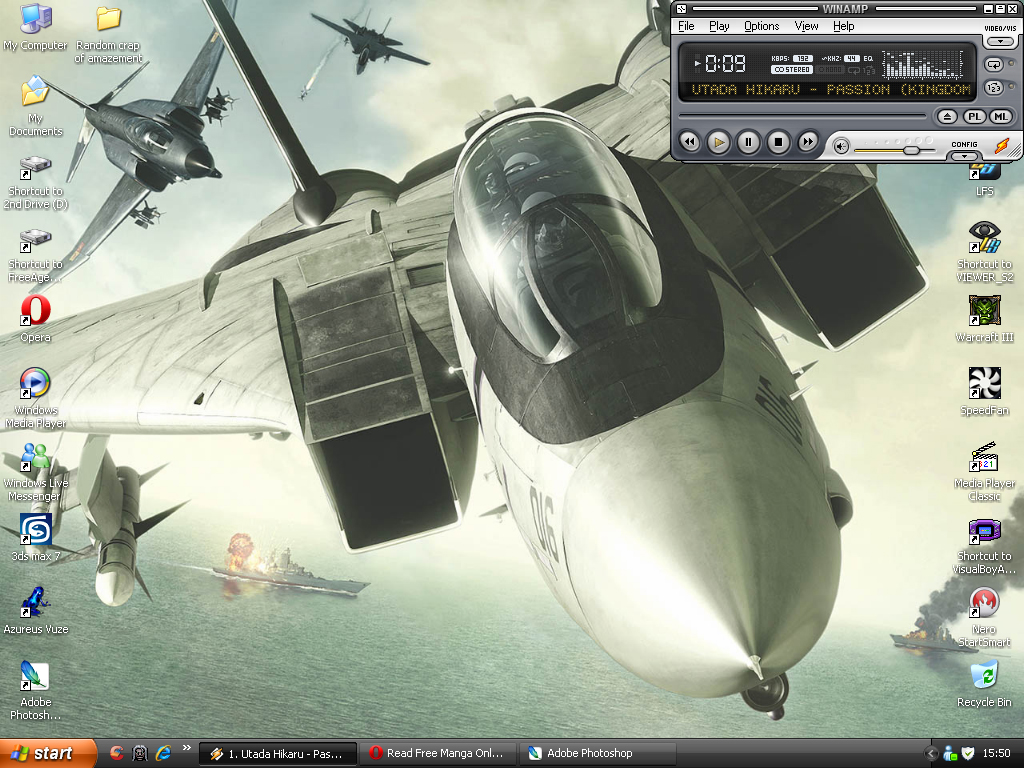Open the Winamp Play menu
1024x768 pixels.
click(x=719, y=26)
